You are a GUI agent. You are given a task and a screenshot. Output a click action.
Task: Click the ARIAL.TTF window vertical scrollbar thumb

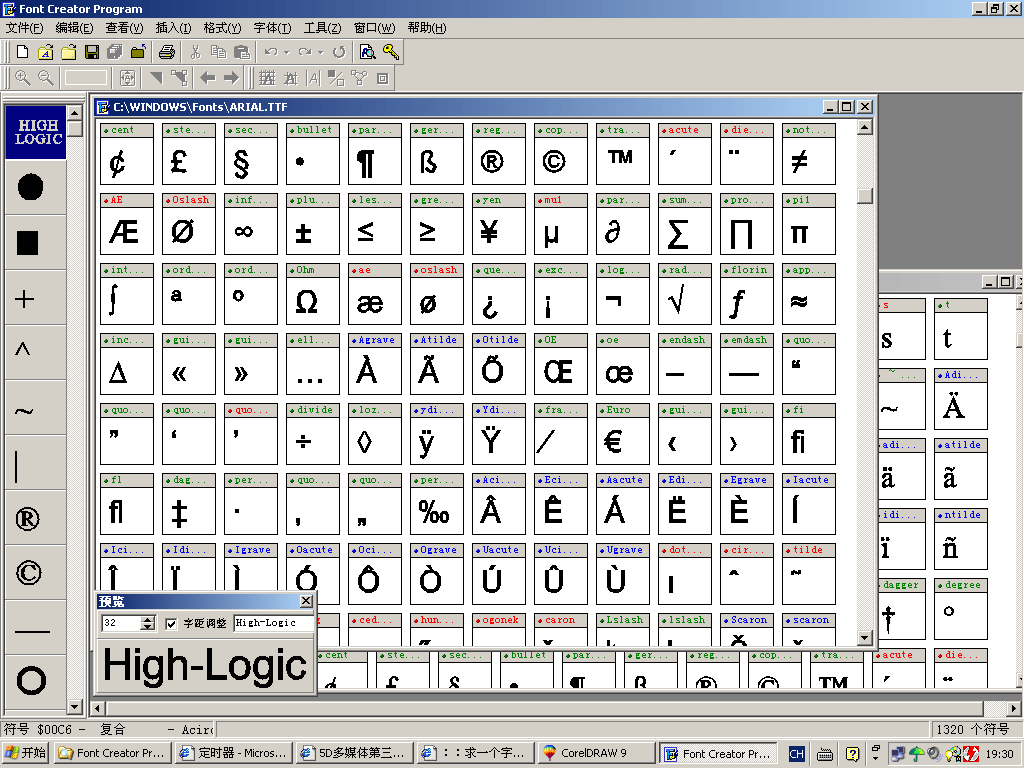(865, 195)
